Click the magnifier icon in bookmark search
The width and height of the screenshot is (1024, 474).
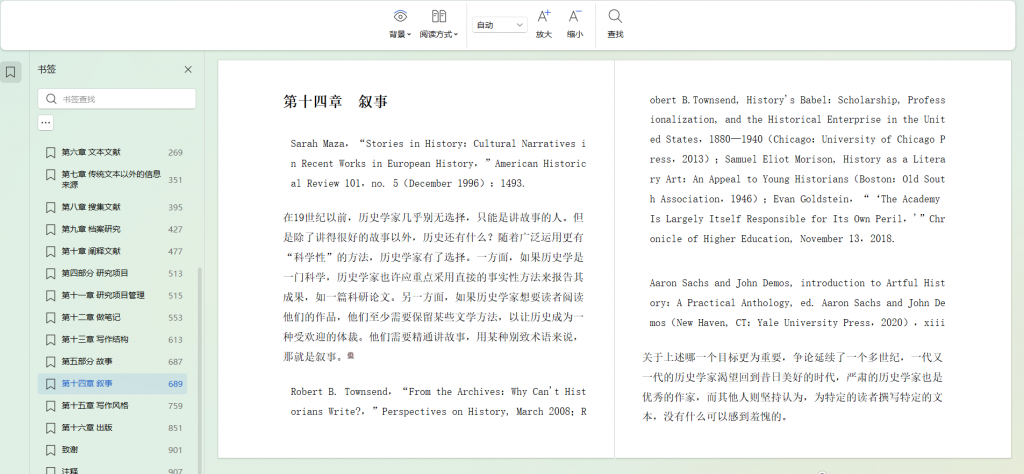tap(51, 99)
